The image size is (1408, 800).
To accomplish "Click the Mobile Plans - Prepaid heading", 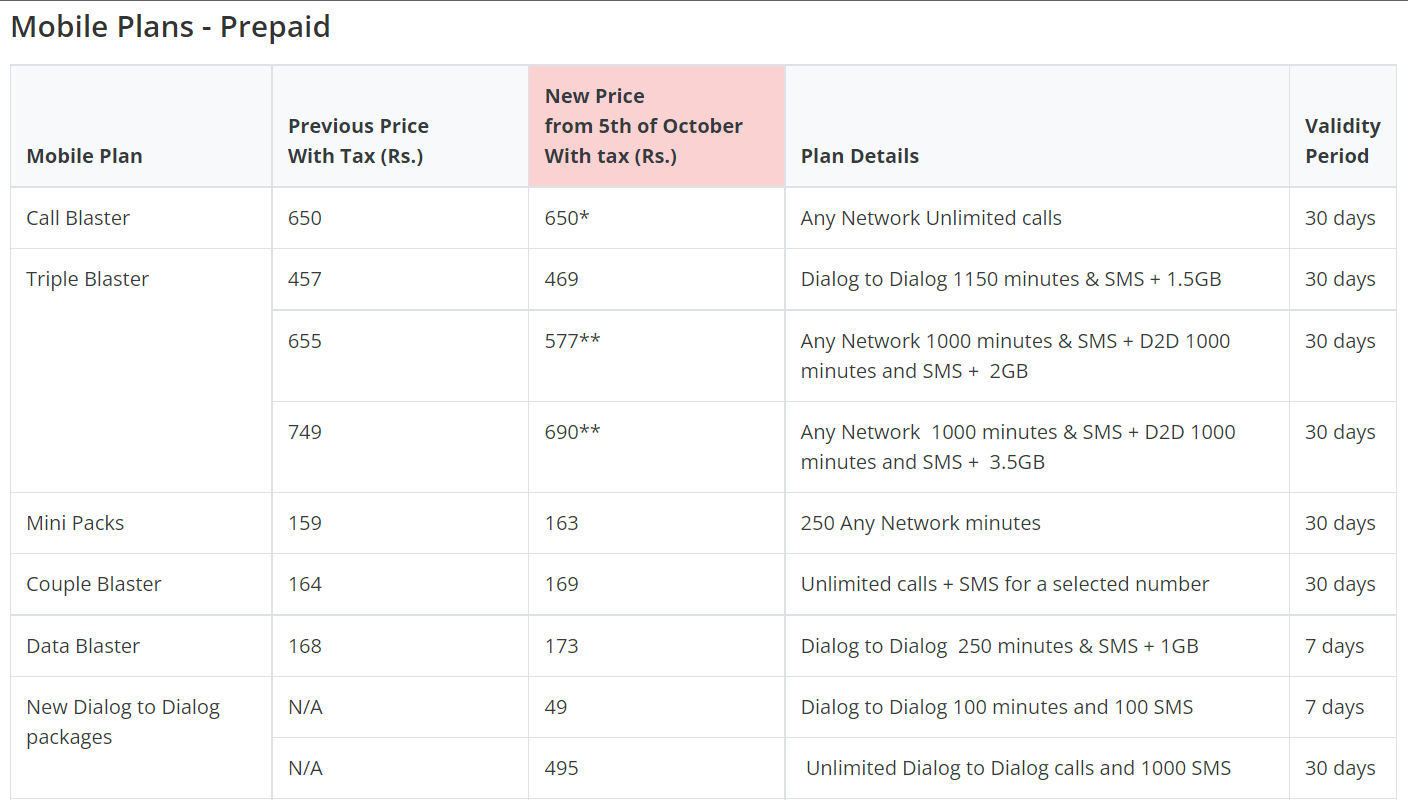I will coord(170,27).
